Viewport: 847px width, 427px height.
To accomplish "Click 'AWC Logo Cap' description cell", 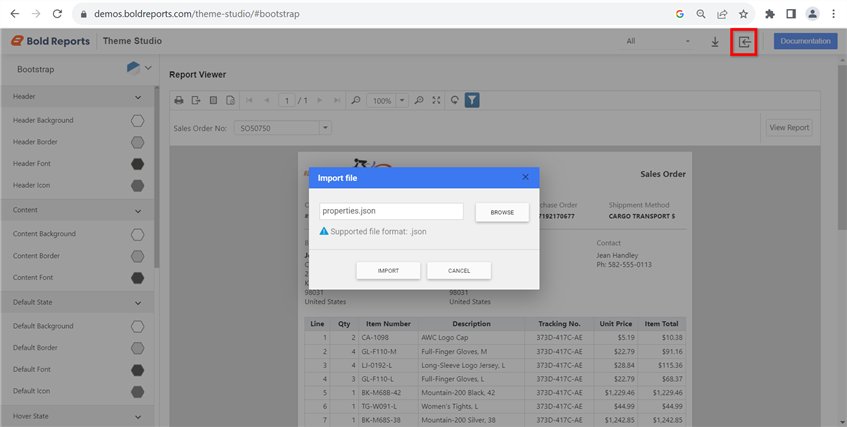I will pos(472,338).
